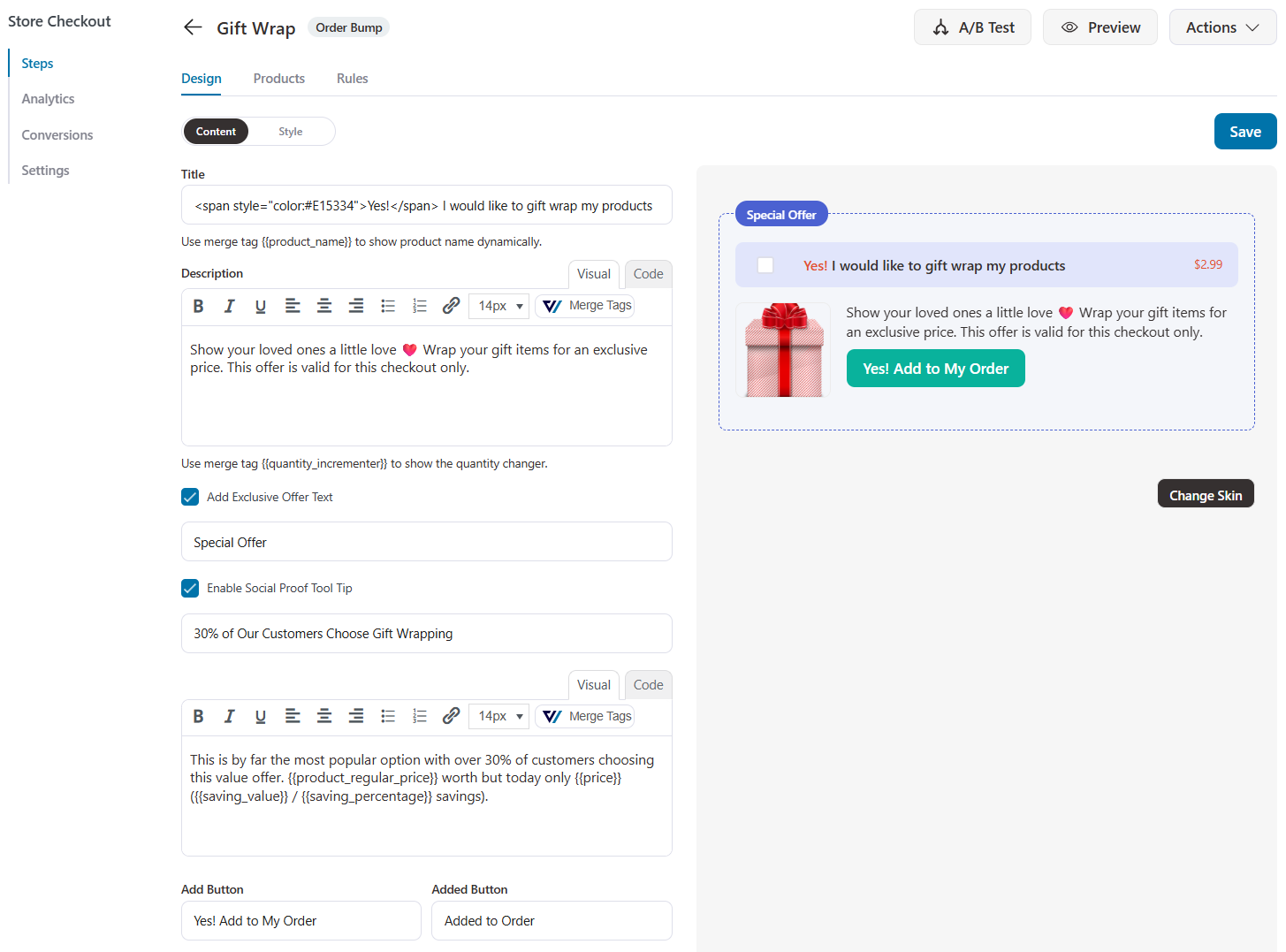Click the Change Skin button
This screenshot has height=952, width=1286.
click(1206, 494)
